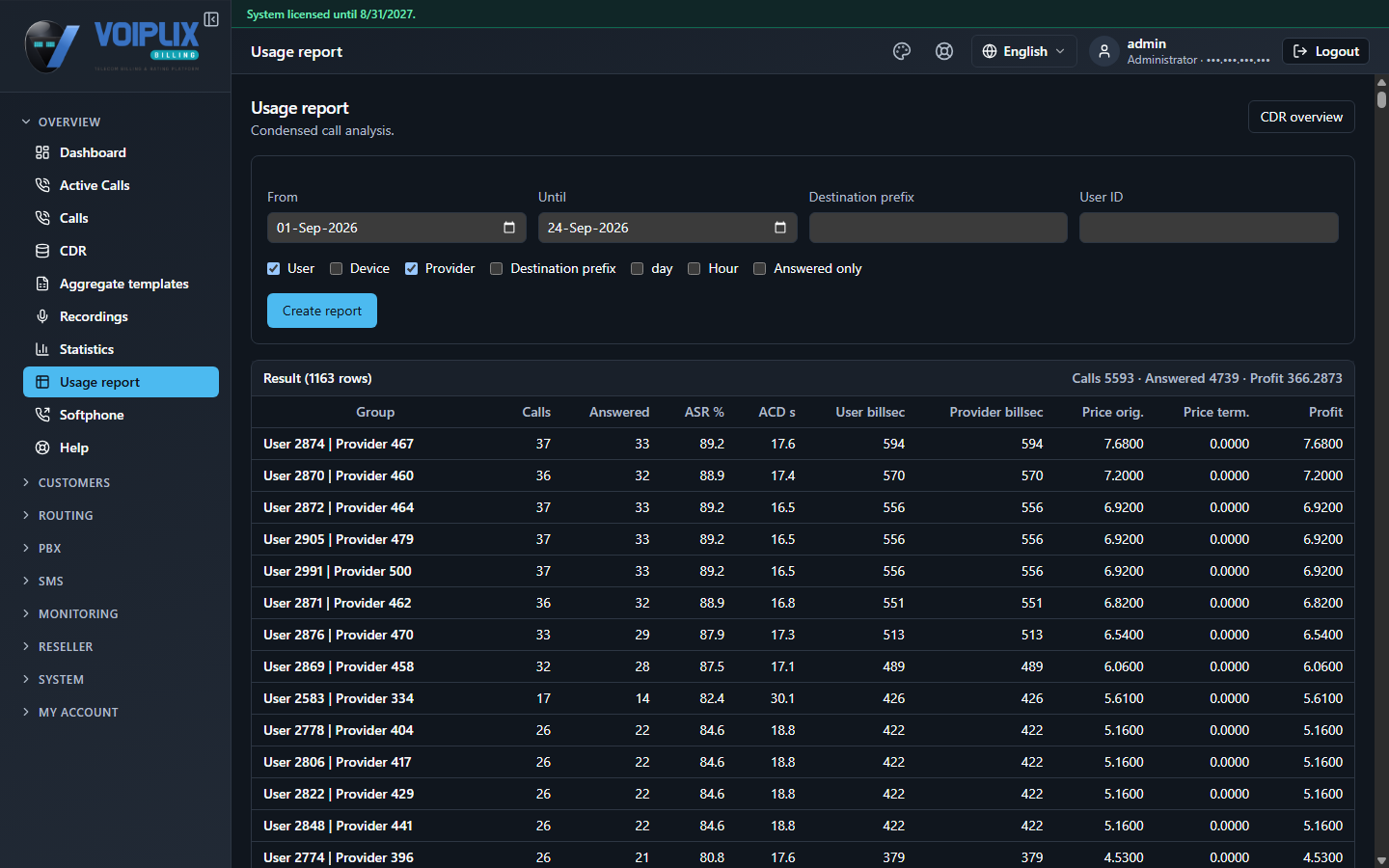Open the Calls page
Screen dimensions: 1389x868
[121, 218]
